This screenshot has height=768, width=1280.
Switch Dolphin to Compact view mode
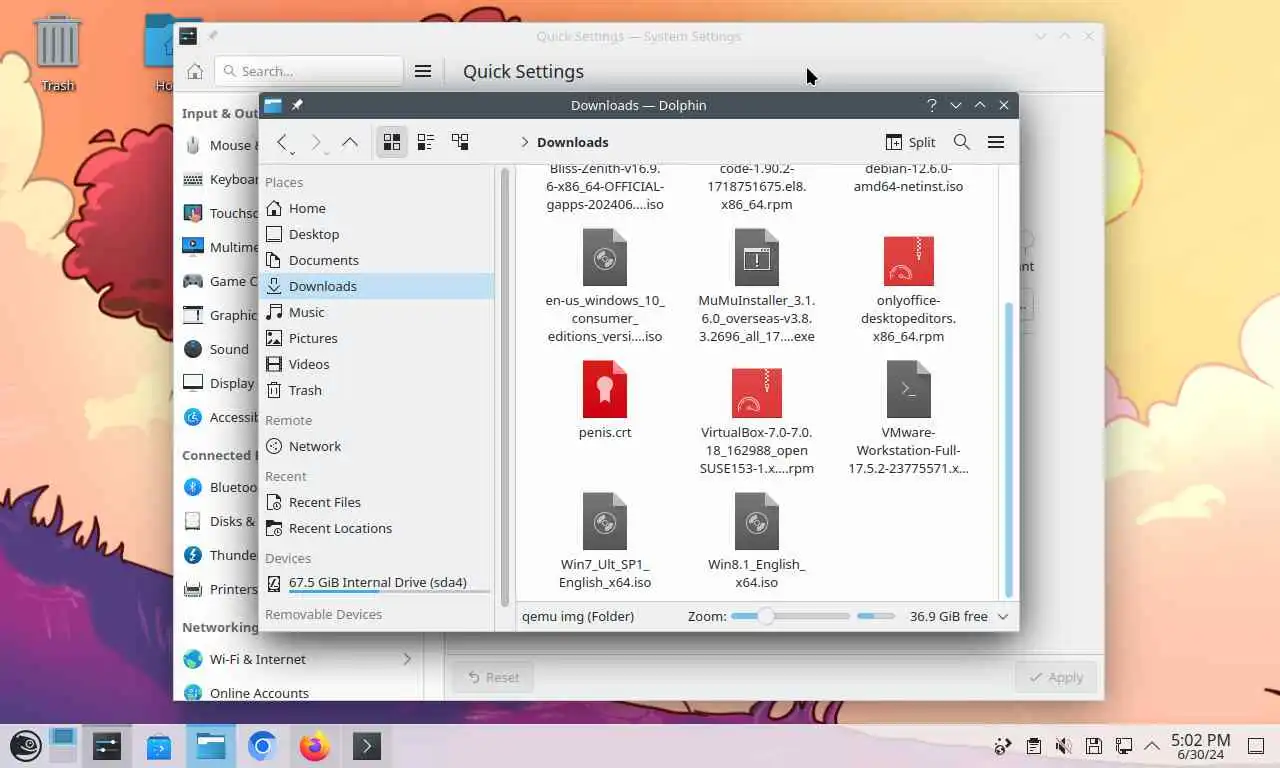(425, 142)
